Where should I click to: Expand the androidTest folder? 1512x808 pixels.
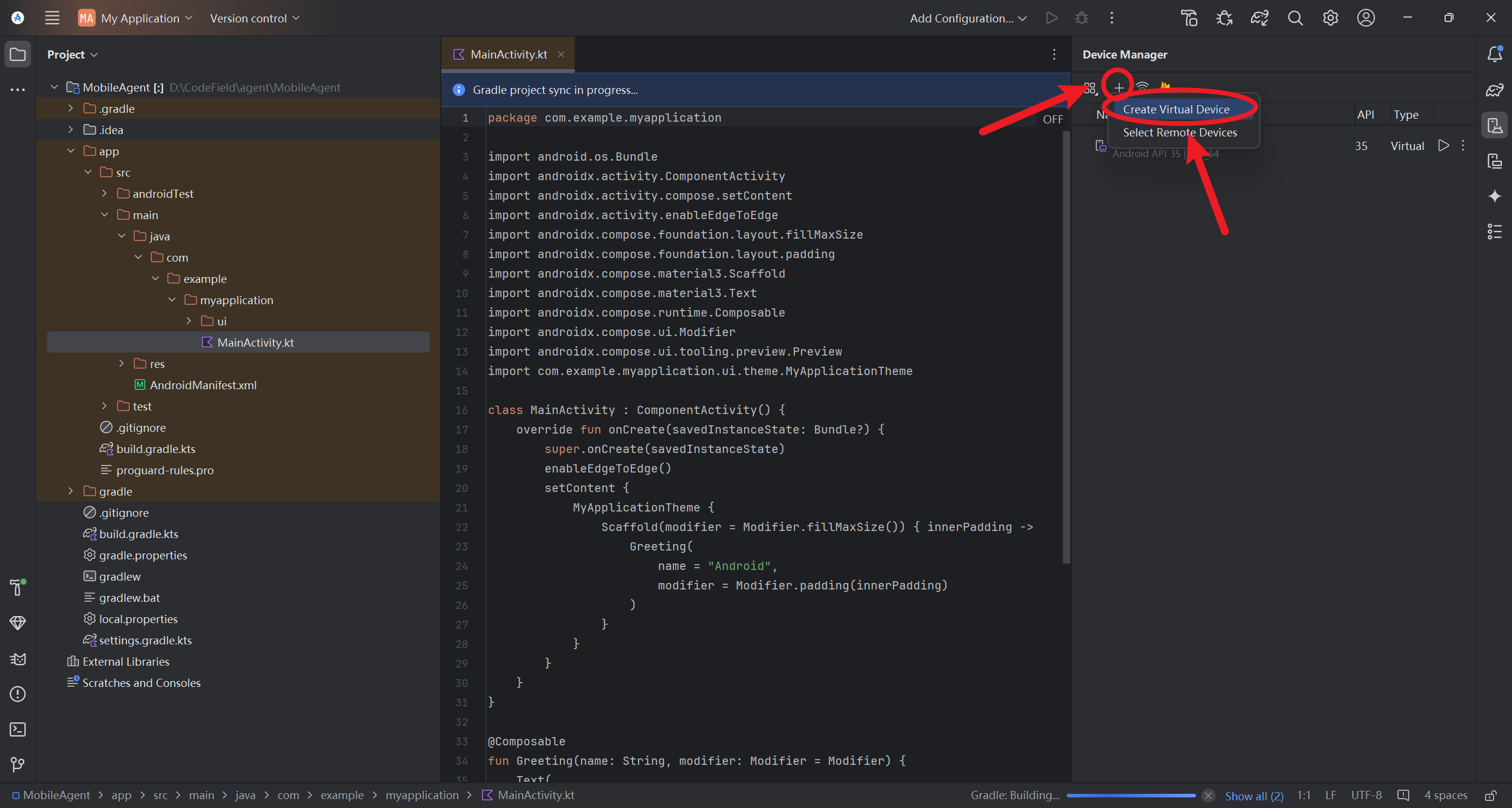click(104, 193)
